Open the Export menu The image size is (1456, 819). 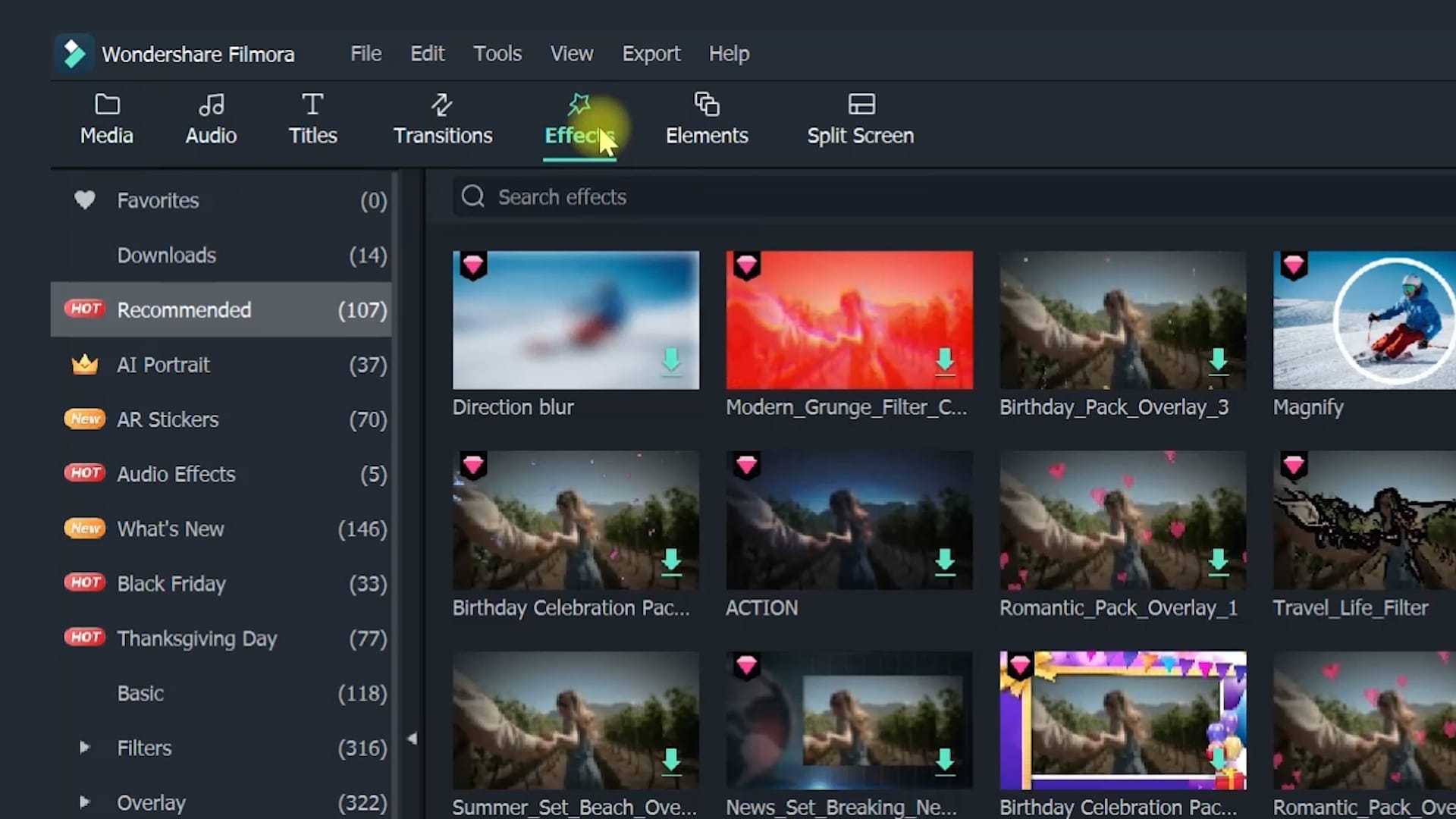[651, 53]
